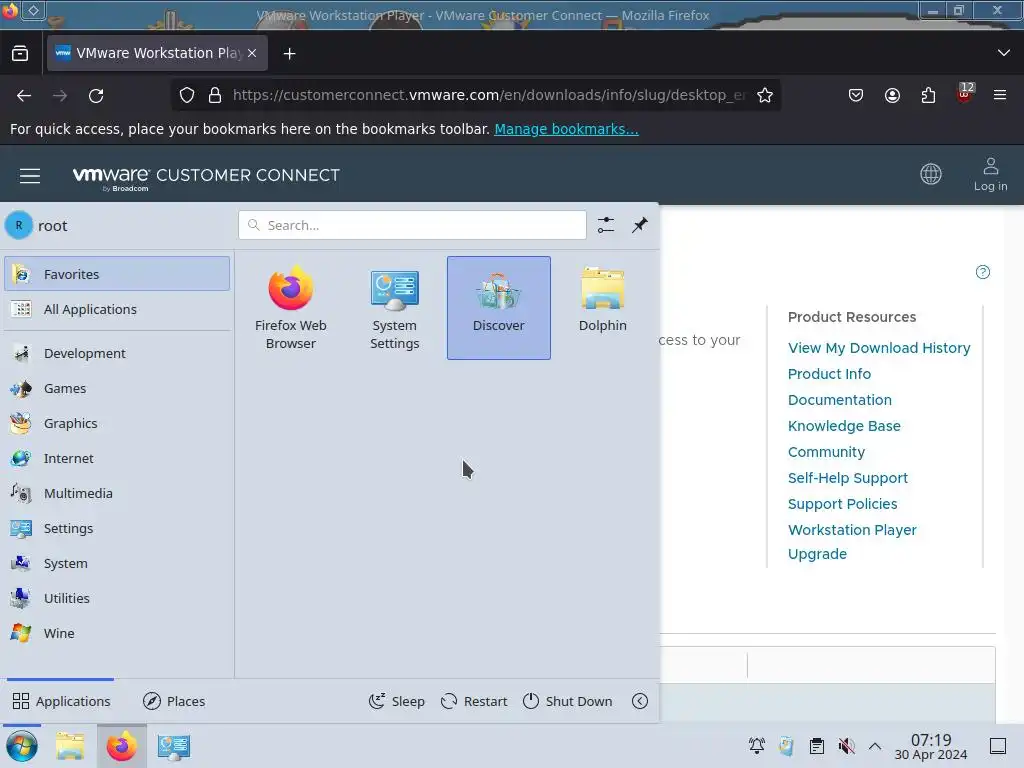Focus the launcher Search field
This screenshot has height=768, width=1024.
412,225
